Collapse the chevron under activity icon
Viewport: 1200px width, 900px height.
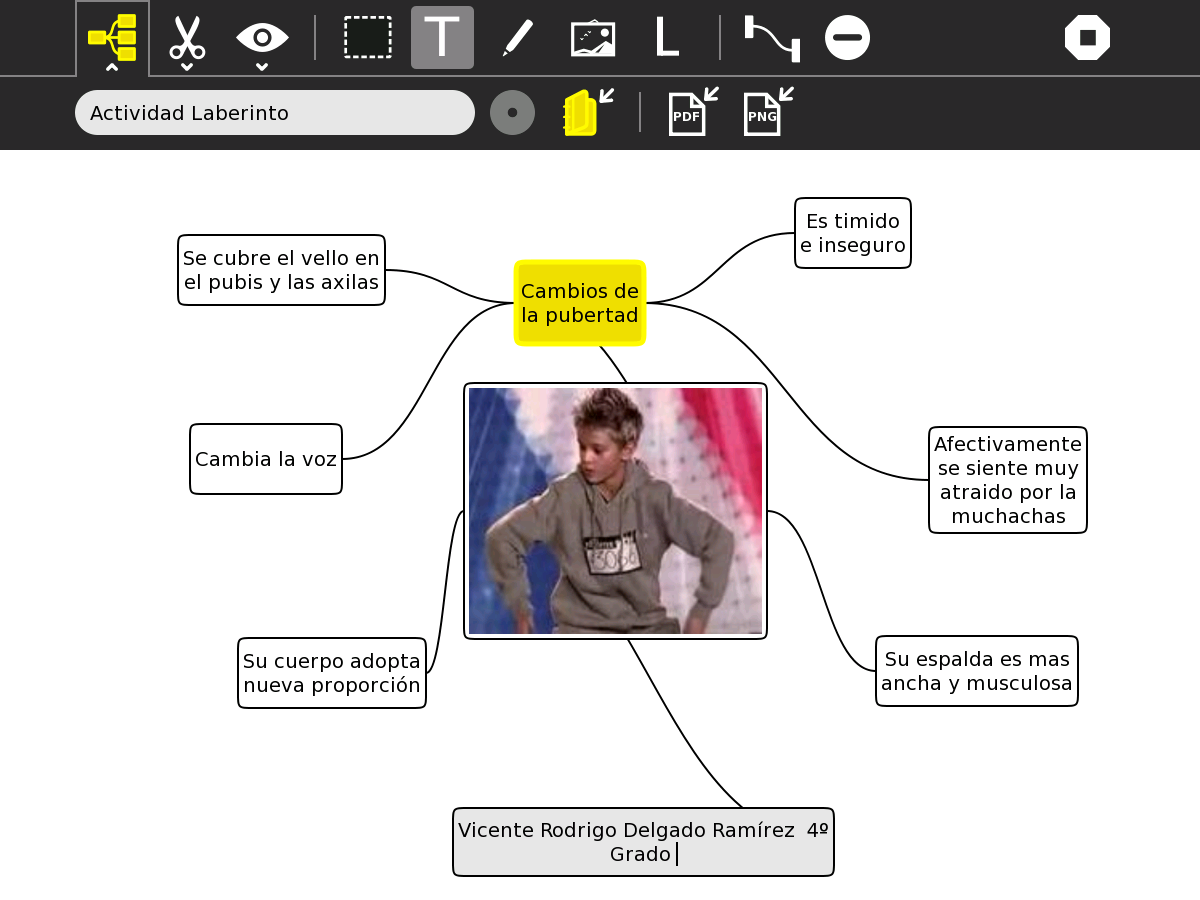[x=112, y=67]
